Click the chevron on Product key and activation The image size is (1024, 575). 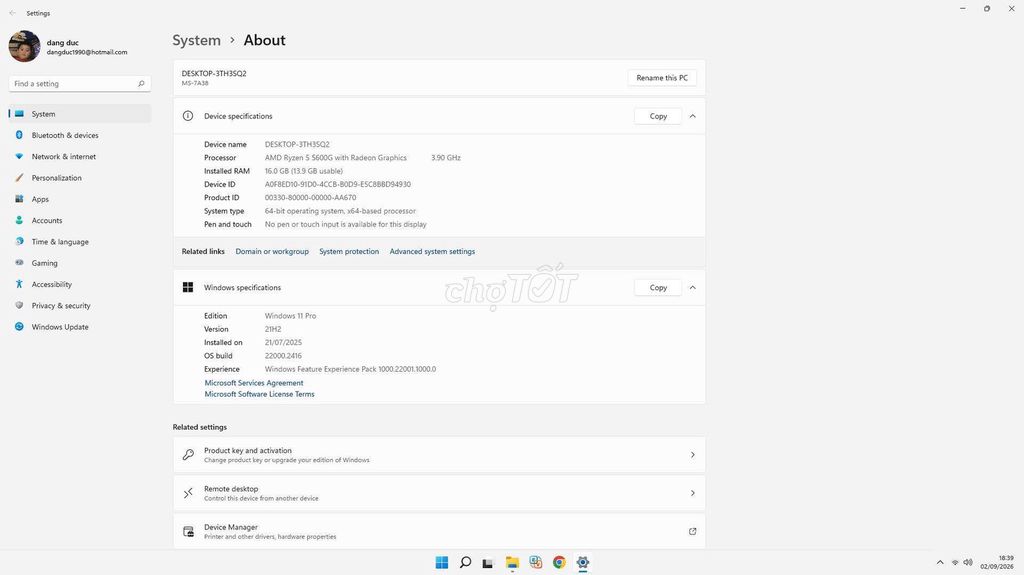pyautogui.click(x=692, y=455)
